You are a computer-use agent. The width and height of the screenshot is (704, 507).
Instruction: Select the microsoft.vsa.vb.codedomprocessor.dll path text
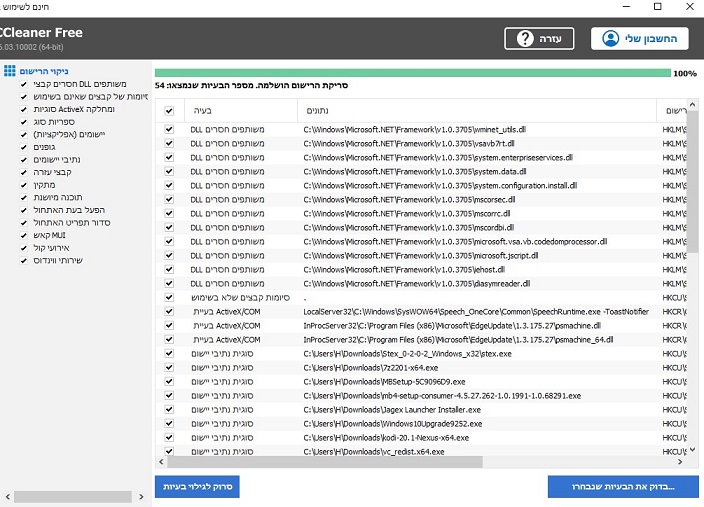[455, 242]
